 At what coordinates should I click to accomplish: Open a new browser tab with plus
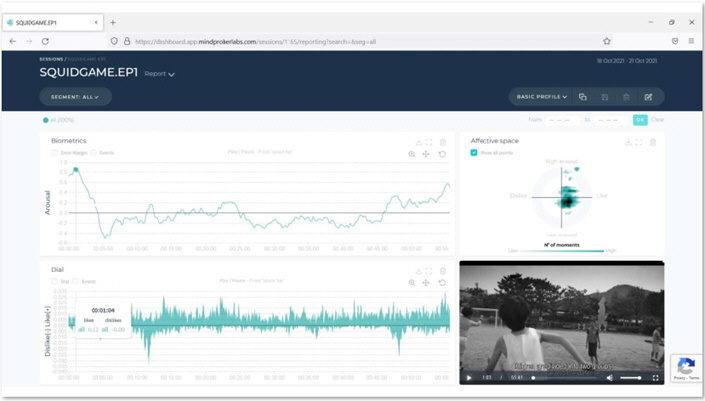(x=113, y=22)
